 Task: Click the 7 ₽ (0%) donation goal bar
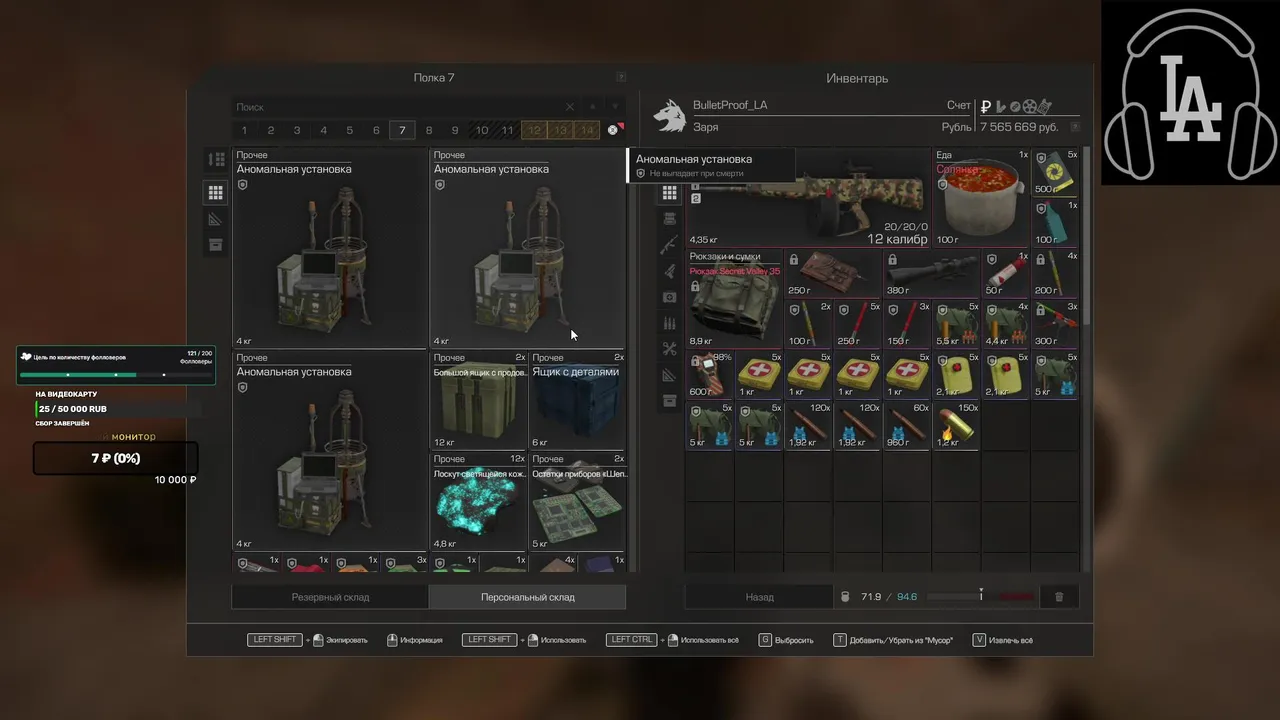(x=116, y=459)
